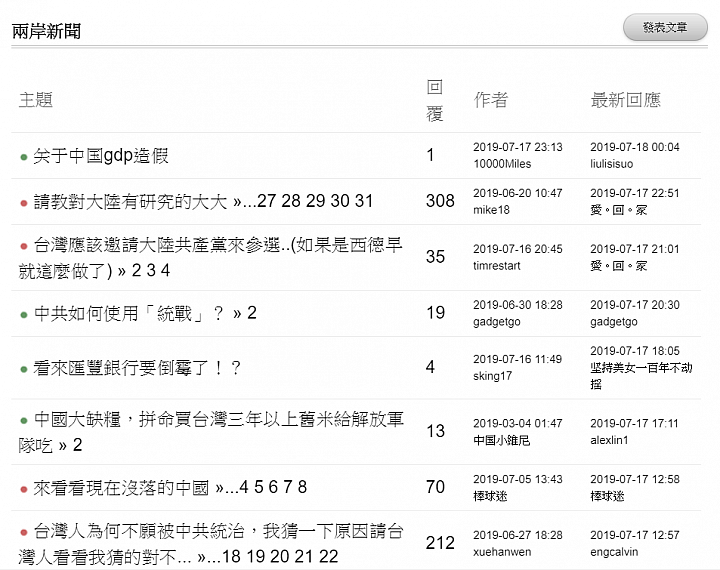
Task: Go to page 22 of 台灣人為何不願被中共統治
Action: 328,557
